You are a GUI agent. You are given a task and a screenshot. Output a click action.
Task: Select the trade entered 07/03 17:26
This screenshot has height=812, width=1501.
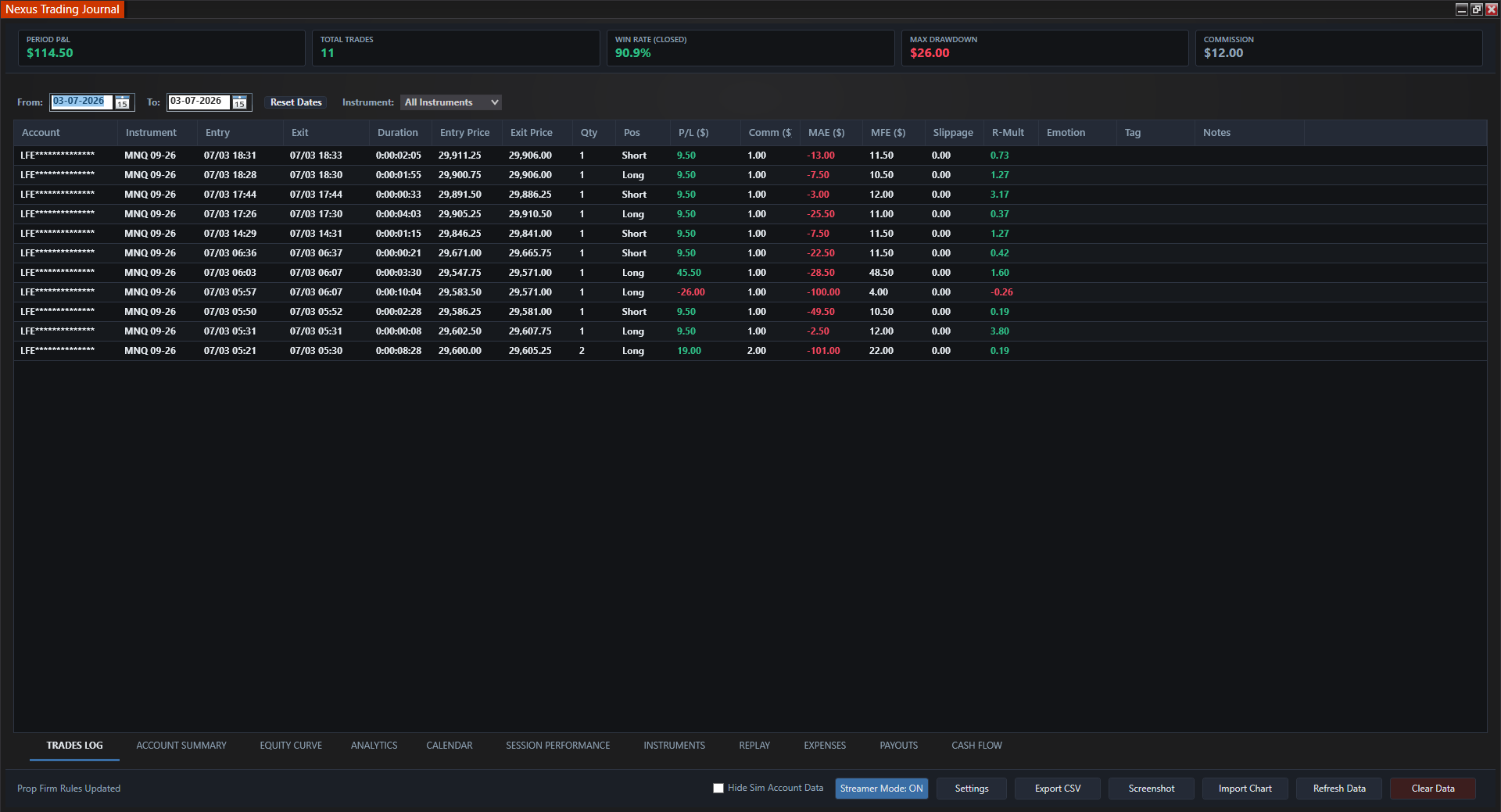coord(750,214)
